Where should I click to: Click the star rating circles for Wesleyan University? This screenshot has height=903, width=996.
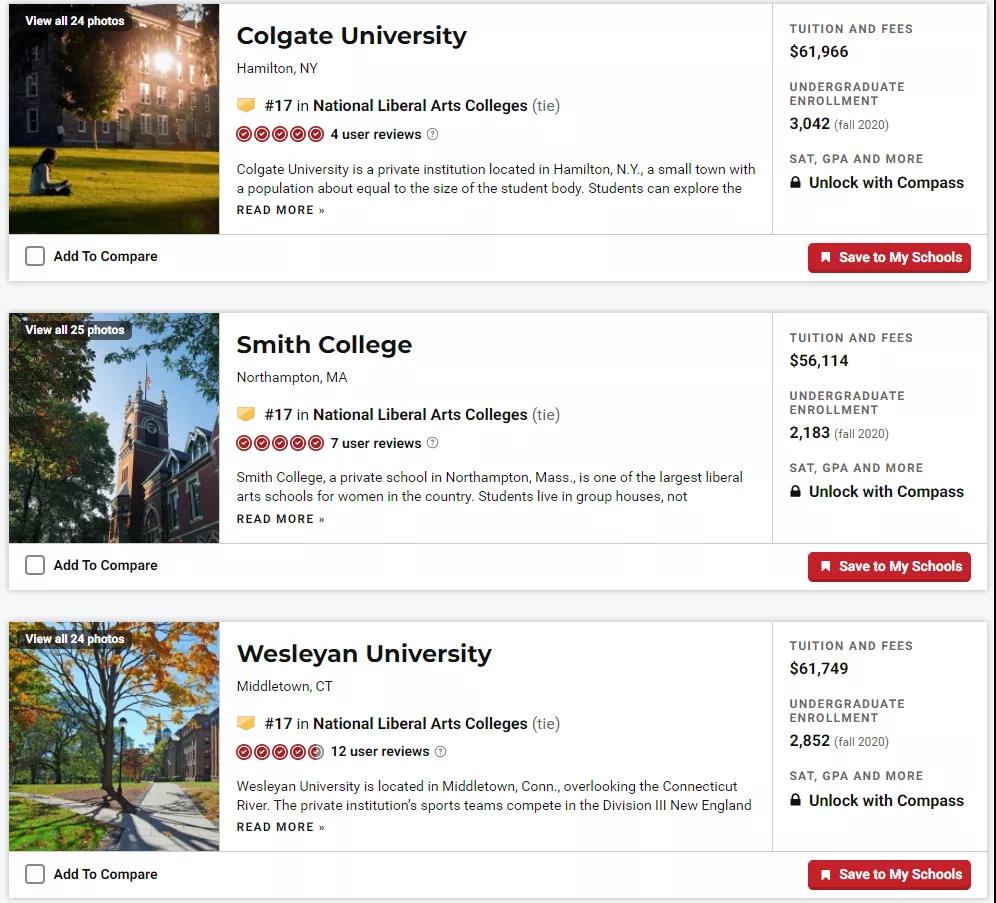[x=280, y=752]
